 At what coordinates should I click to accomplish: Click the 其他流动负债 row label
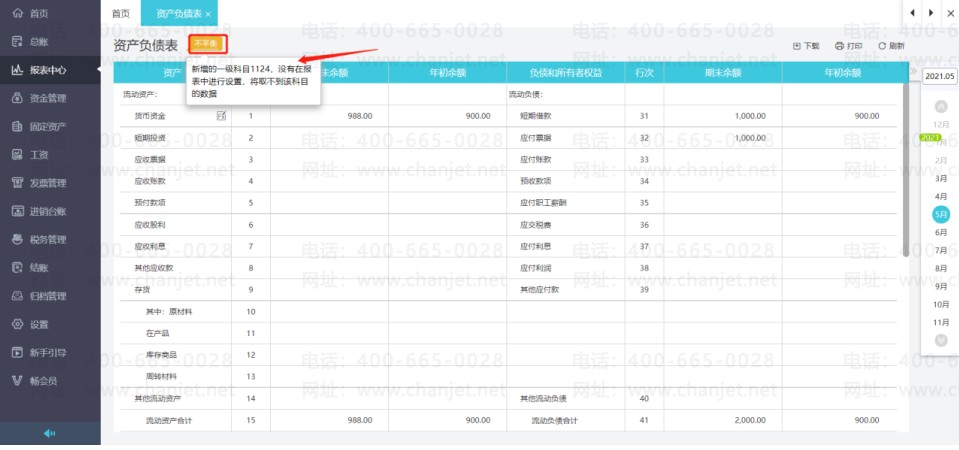543,399
